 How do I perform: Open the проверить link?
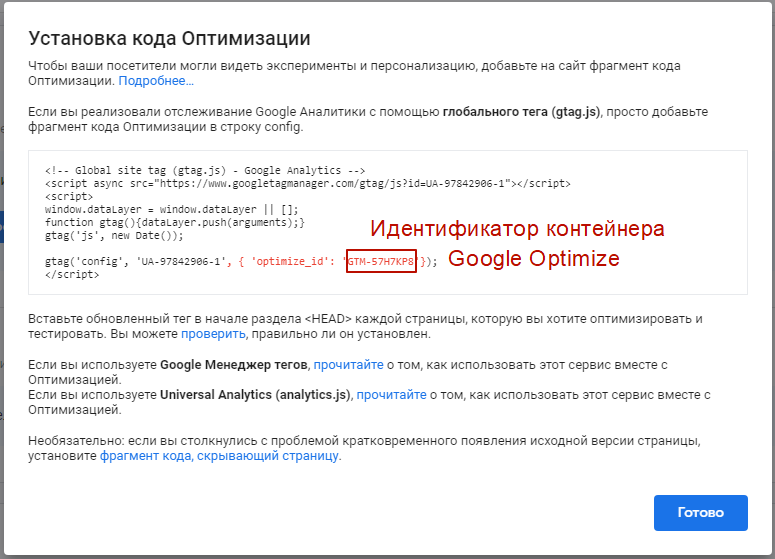pyautogui.click(x=213, y=334)
